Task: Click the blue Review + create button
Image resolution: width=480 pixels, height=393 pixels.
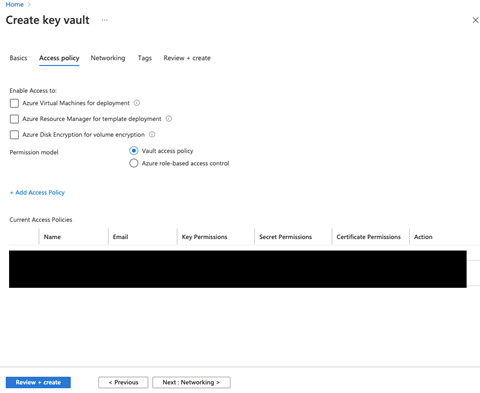Action: pyautogui.click(x=38, y=382)
